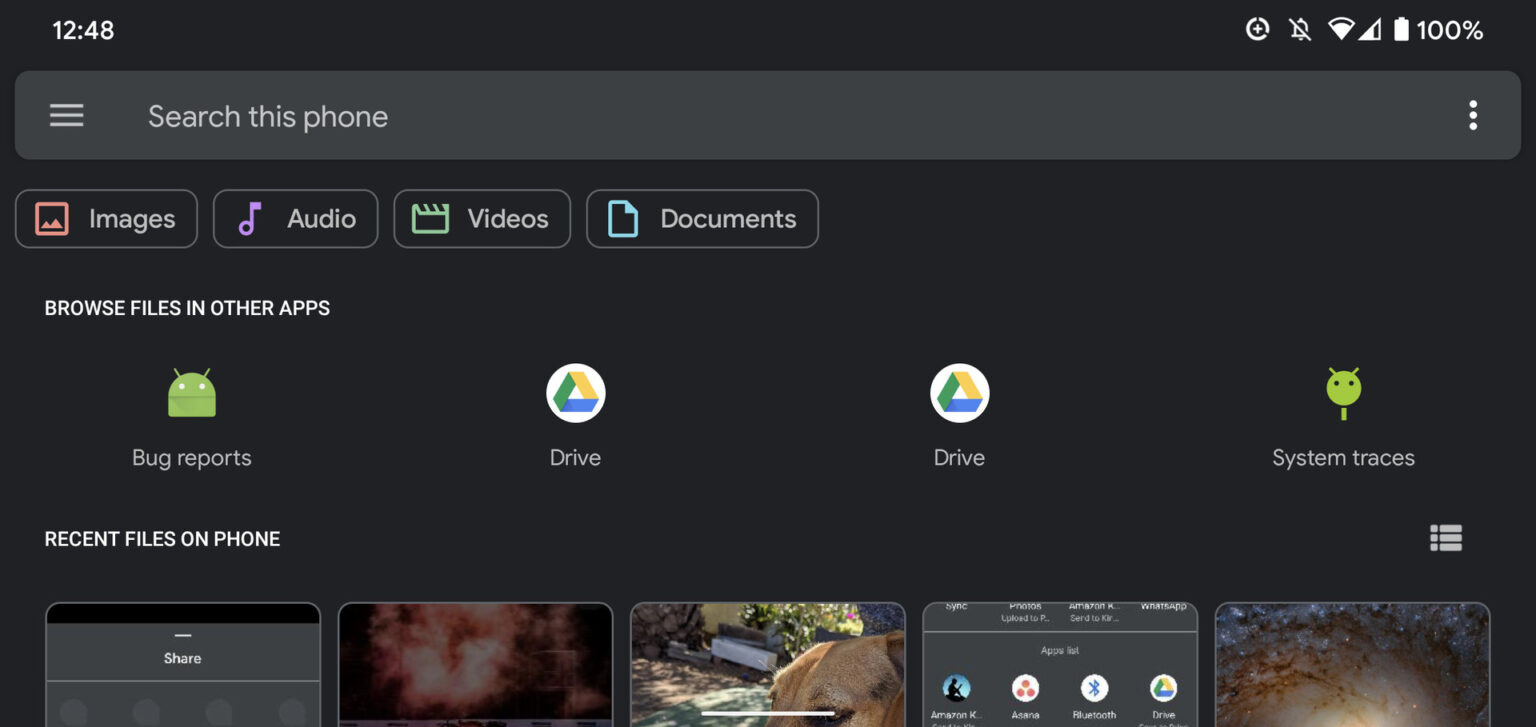Filter by Images chip
The image size is (1536, 727).
[x=106, y=219]
